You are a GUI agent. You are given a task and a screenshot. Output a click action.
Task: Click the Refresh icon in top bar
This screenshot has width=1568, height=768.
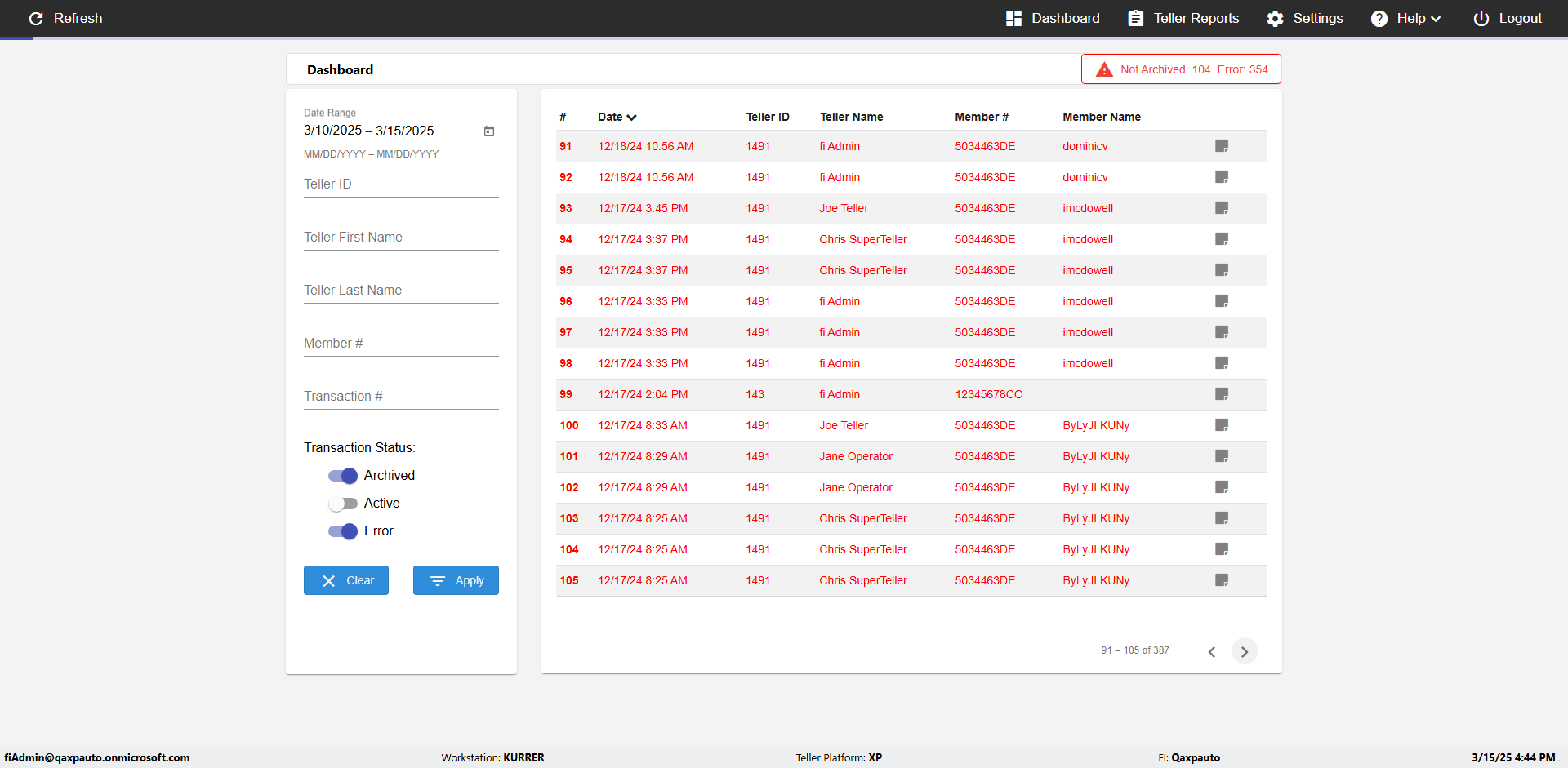(x=36, y=19)
